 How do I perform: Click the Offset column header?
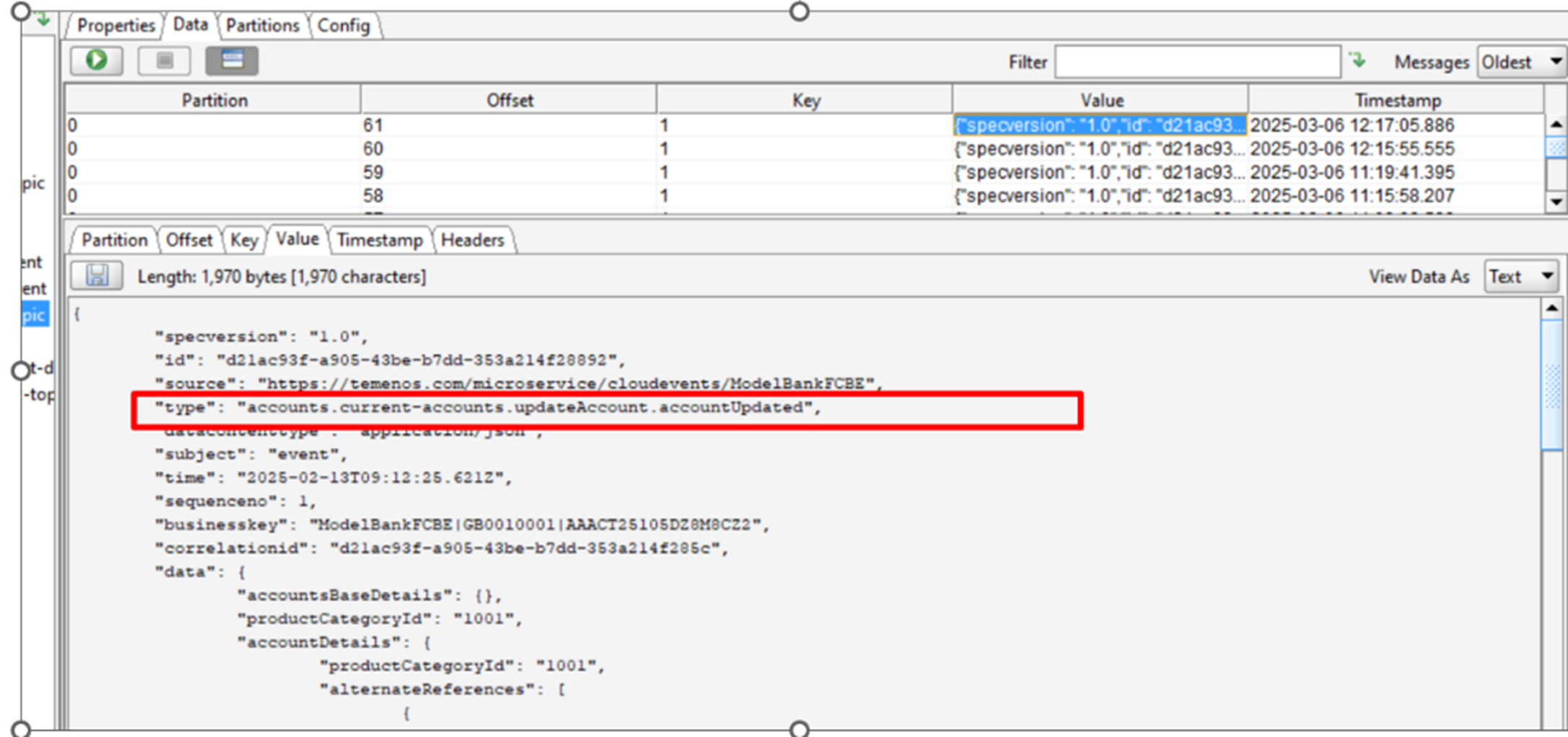point(509,100)
